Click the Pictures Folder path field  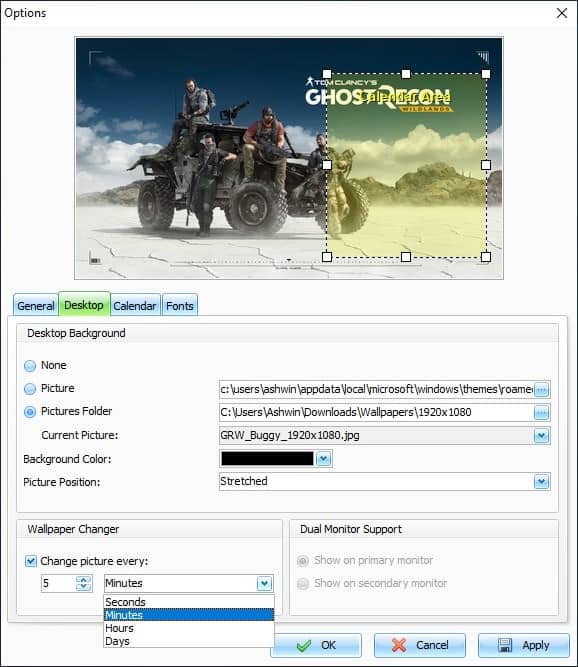(x=376, y=413)
